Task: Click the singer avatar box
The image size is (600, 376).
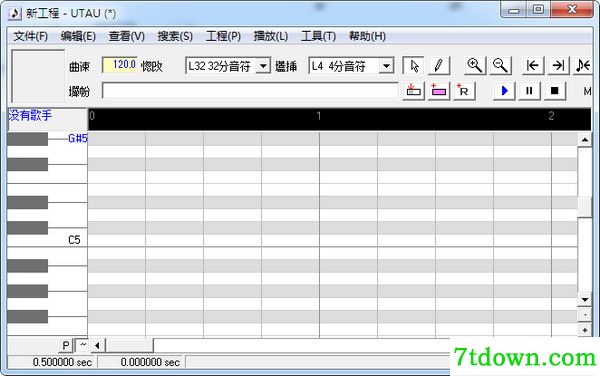Action: tap(38, 76)
